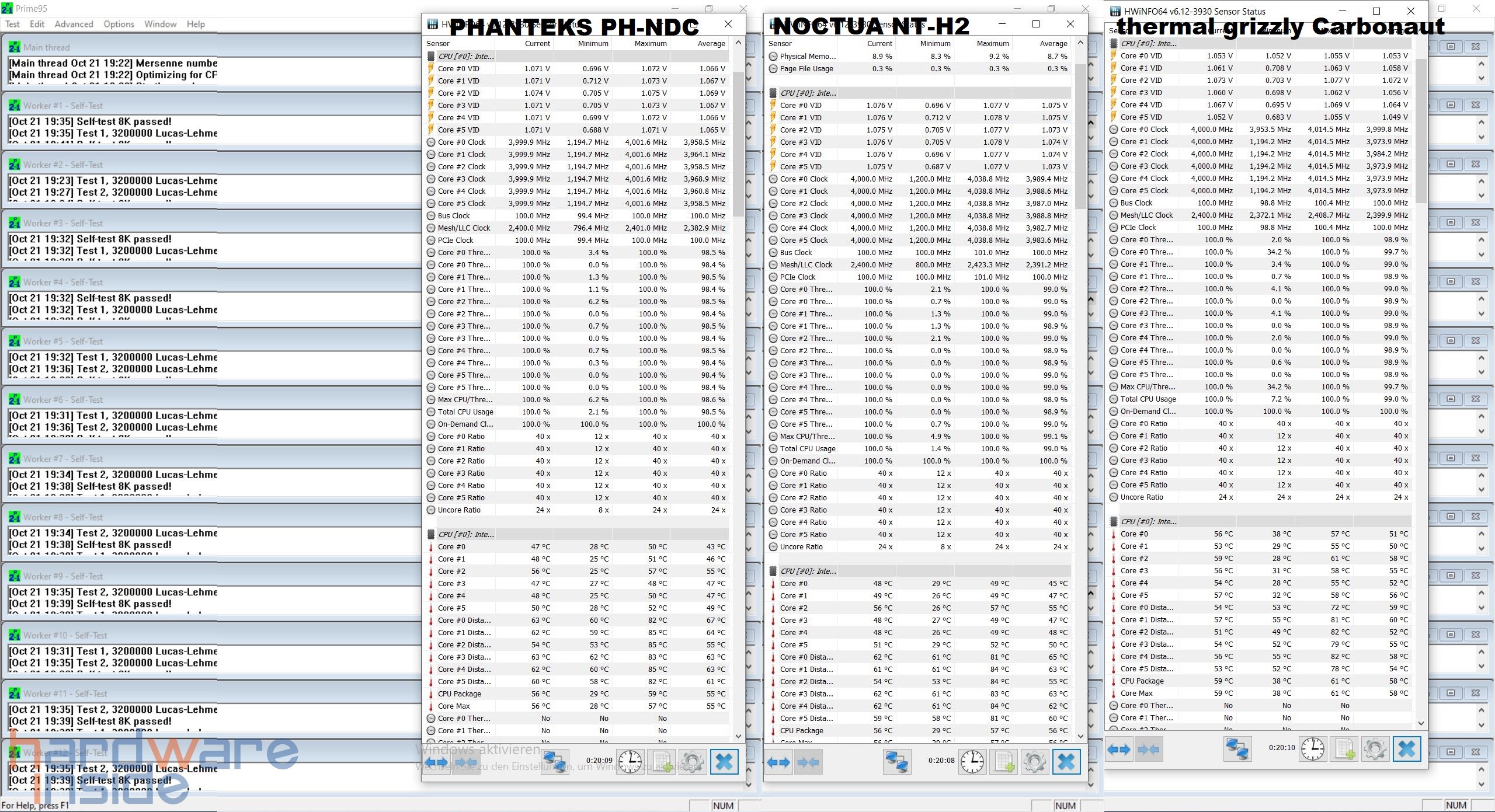Click the thermometer icon beside Core #0 temperature
This screenshot has width=1495, height=812.
pos(431,547)
